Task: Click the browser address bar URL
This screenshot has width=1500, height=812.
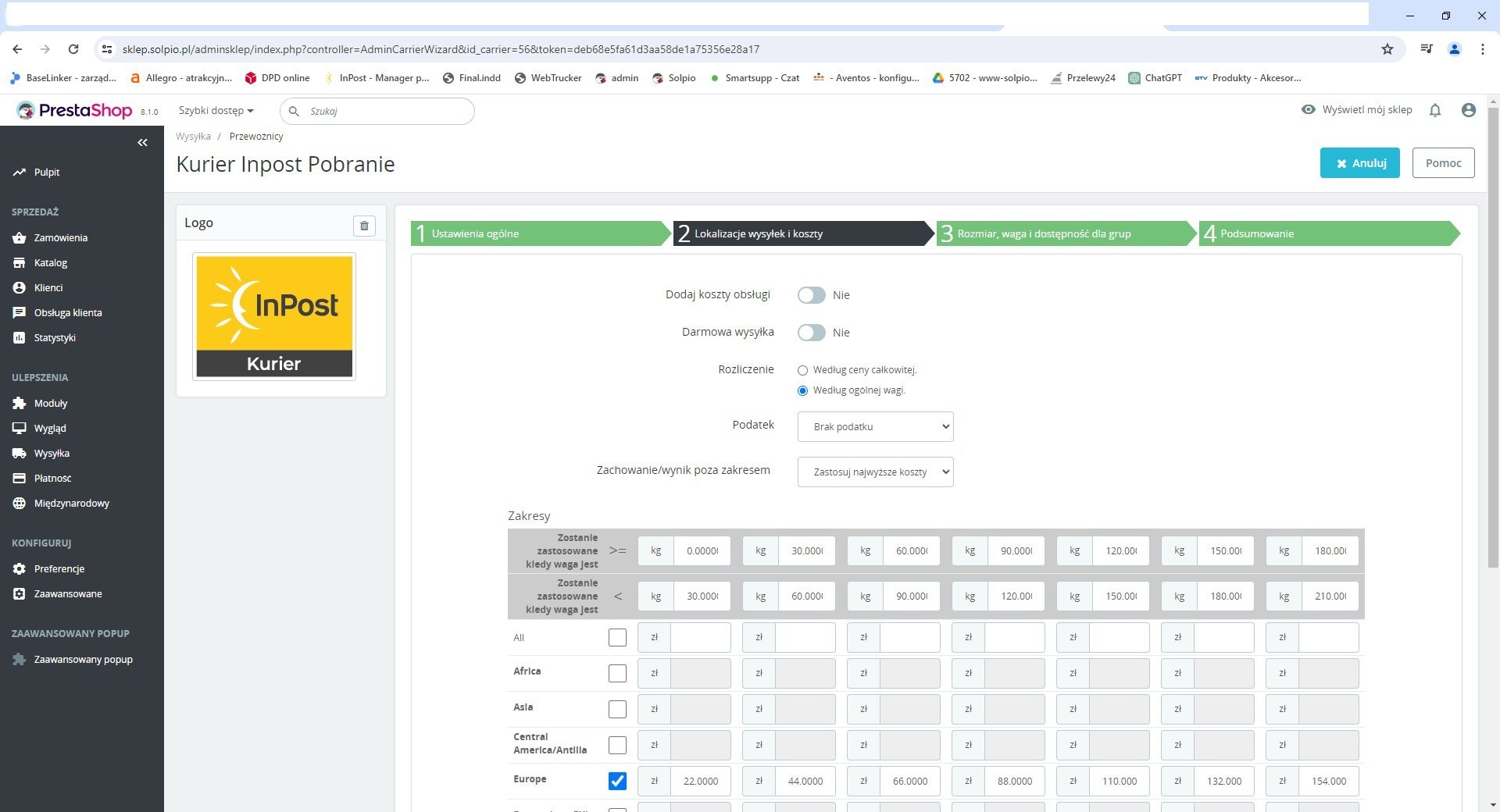Action: pos(441,49)
